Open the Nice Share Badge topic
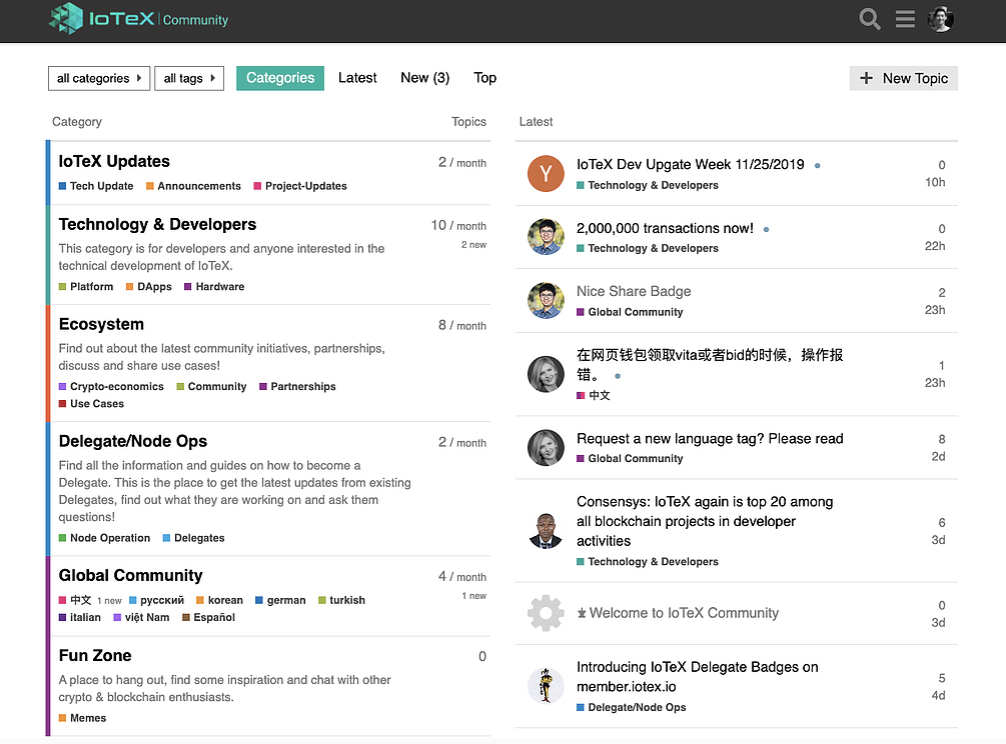Screen dimensions: 1006x744 (x=633, y=291)
